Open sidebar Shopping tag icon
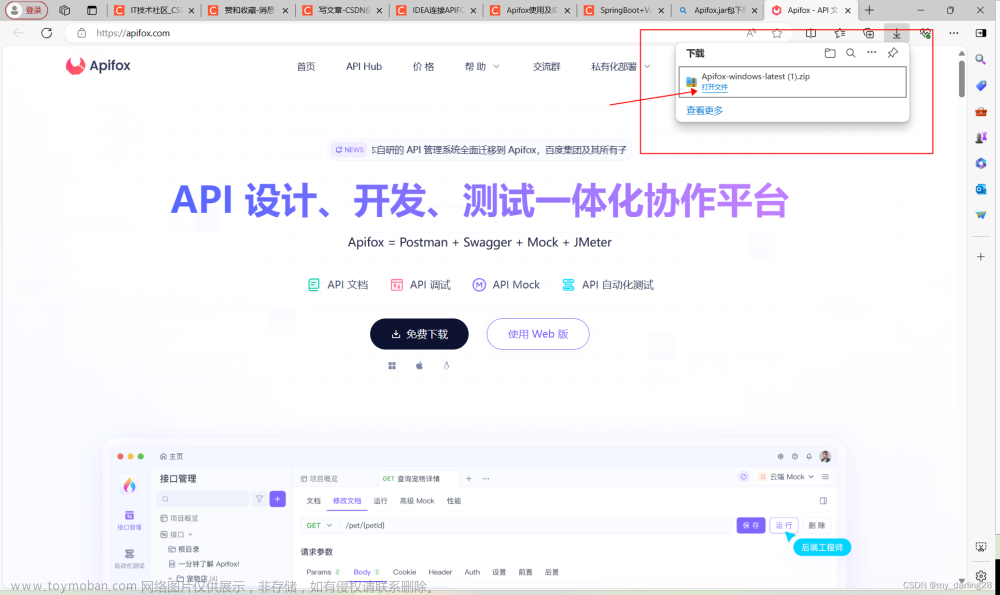Viewport: 1000px width, 595px height. (981, 85)
